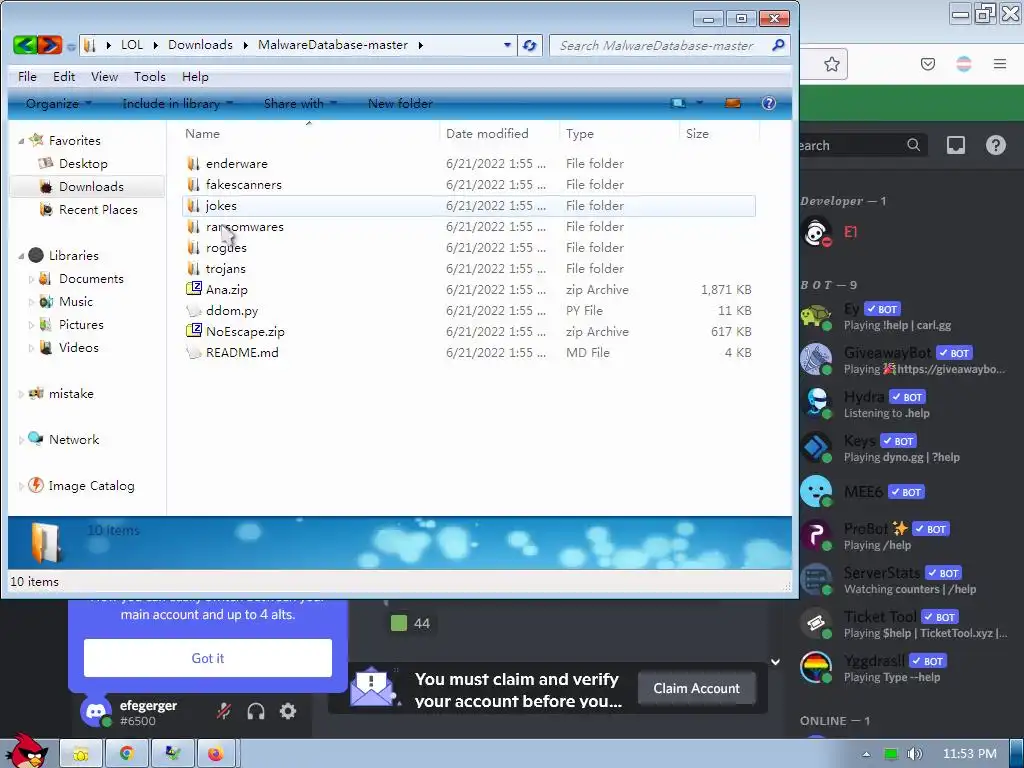Expand breadcrumb arrow after MalwareDatabase-master
The image size is (1024, 768).
pos(421,45)
